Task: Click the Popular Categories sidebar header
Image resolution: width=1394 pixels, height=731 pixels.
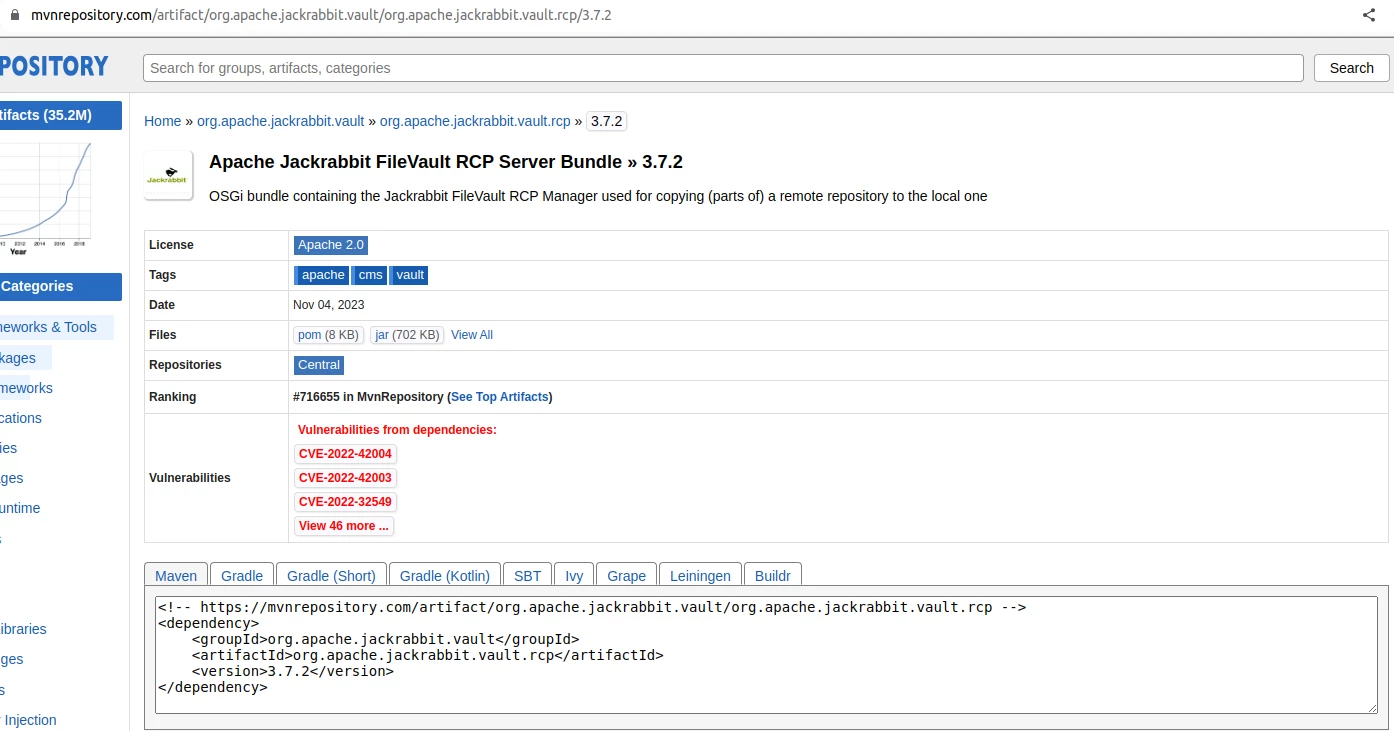Action: tap(61, 287)
